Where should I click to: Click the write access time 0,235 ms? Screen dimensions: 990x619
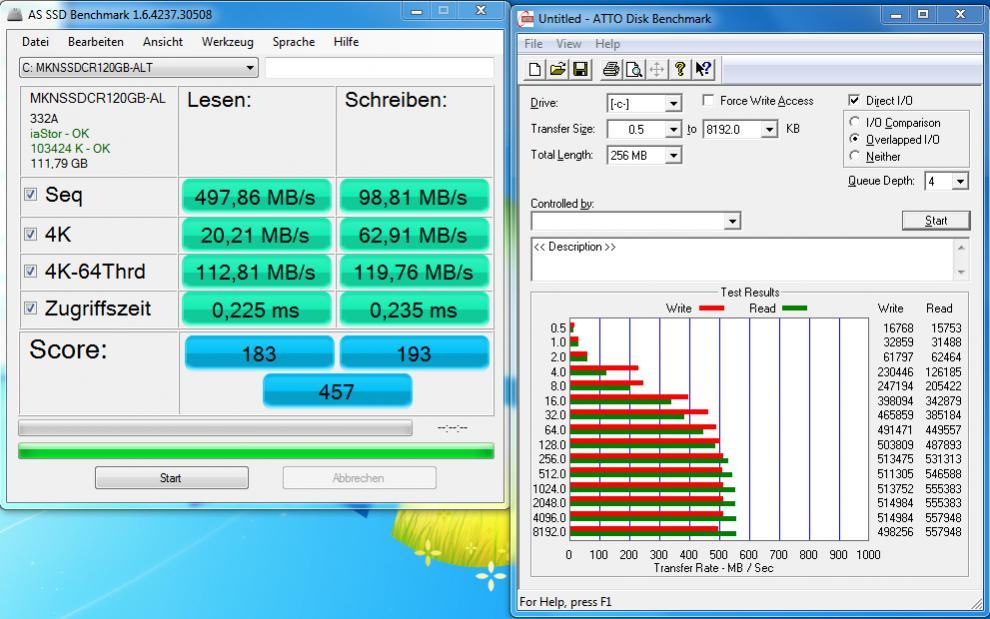pos(414,310)
